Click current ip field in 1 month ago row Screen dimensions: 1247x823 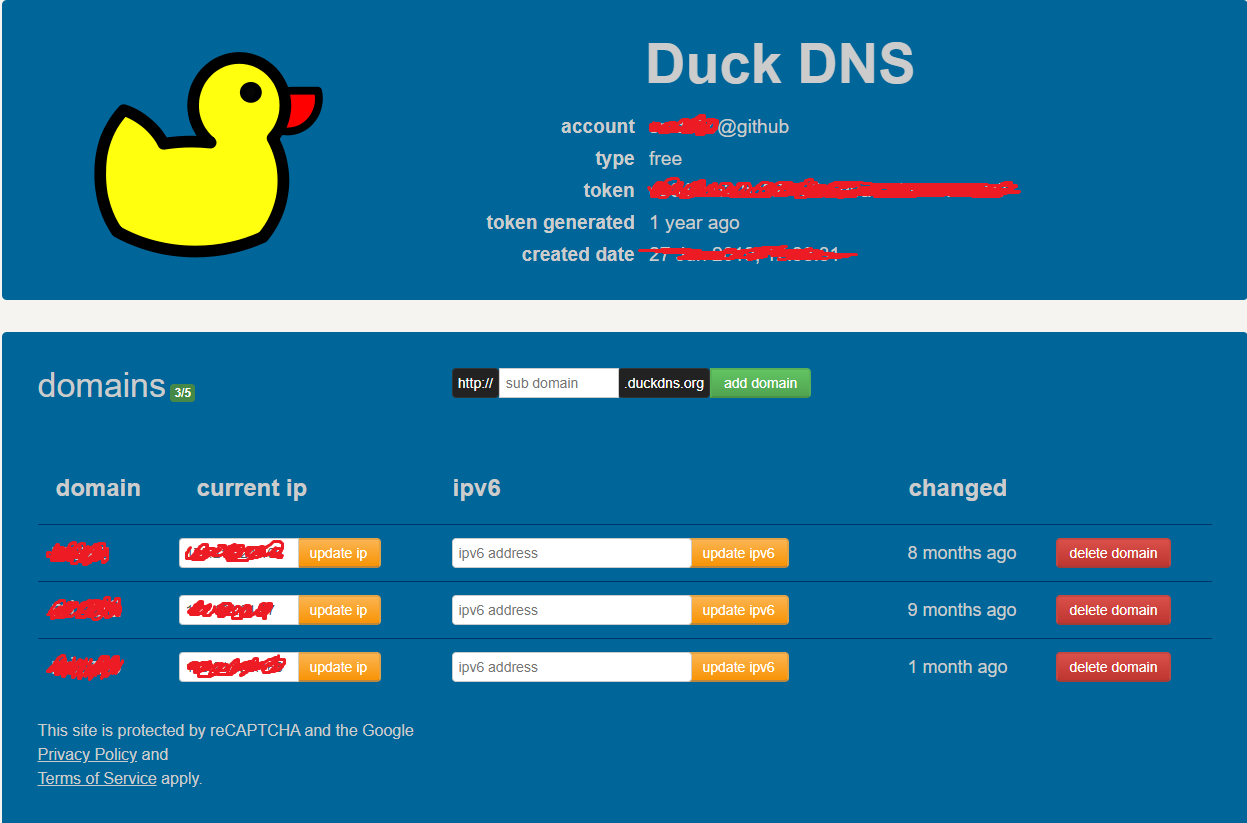239,667
